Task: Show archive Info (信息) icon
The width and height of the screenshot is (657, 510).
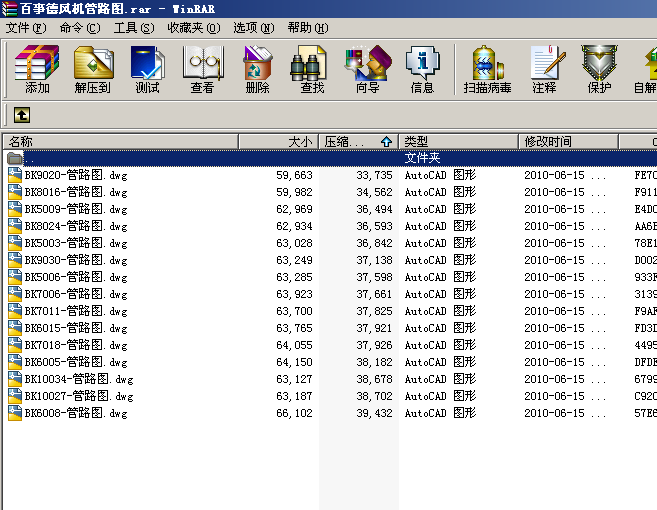Action: point(422,70)
